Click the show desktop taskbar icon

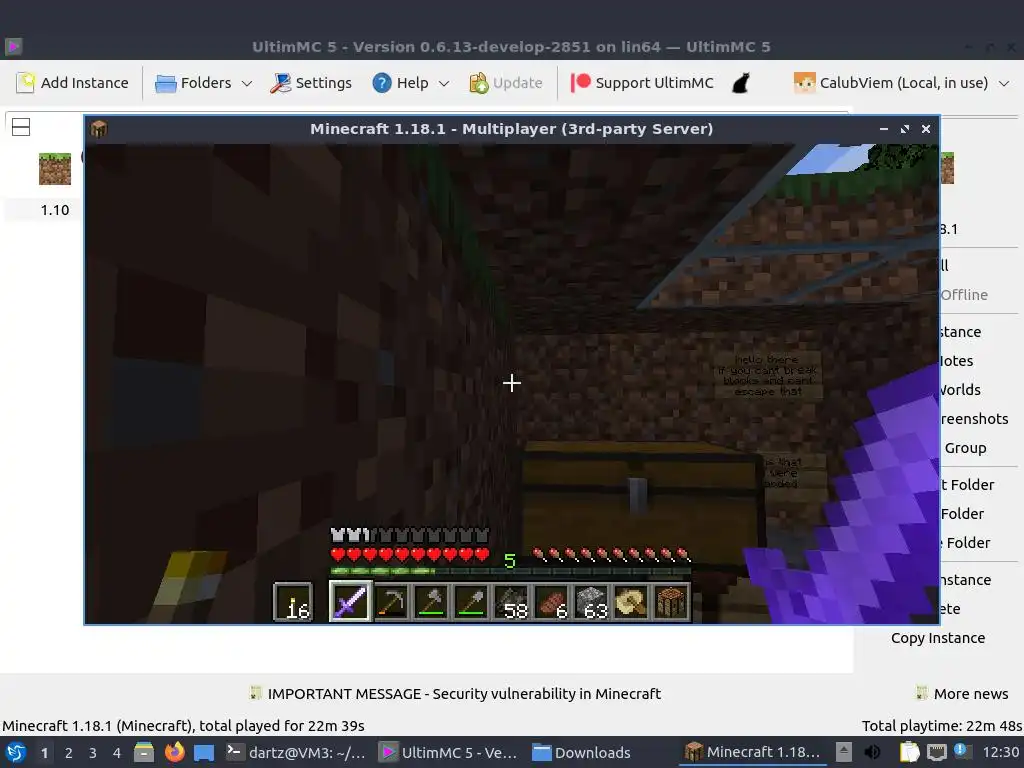(204, 752)
